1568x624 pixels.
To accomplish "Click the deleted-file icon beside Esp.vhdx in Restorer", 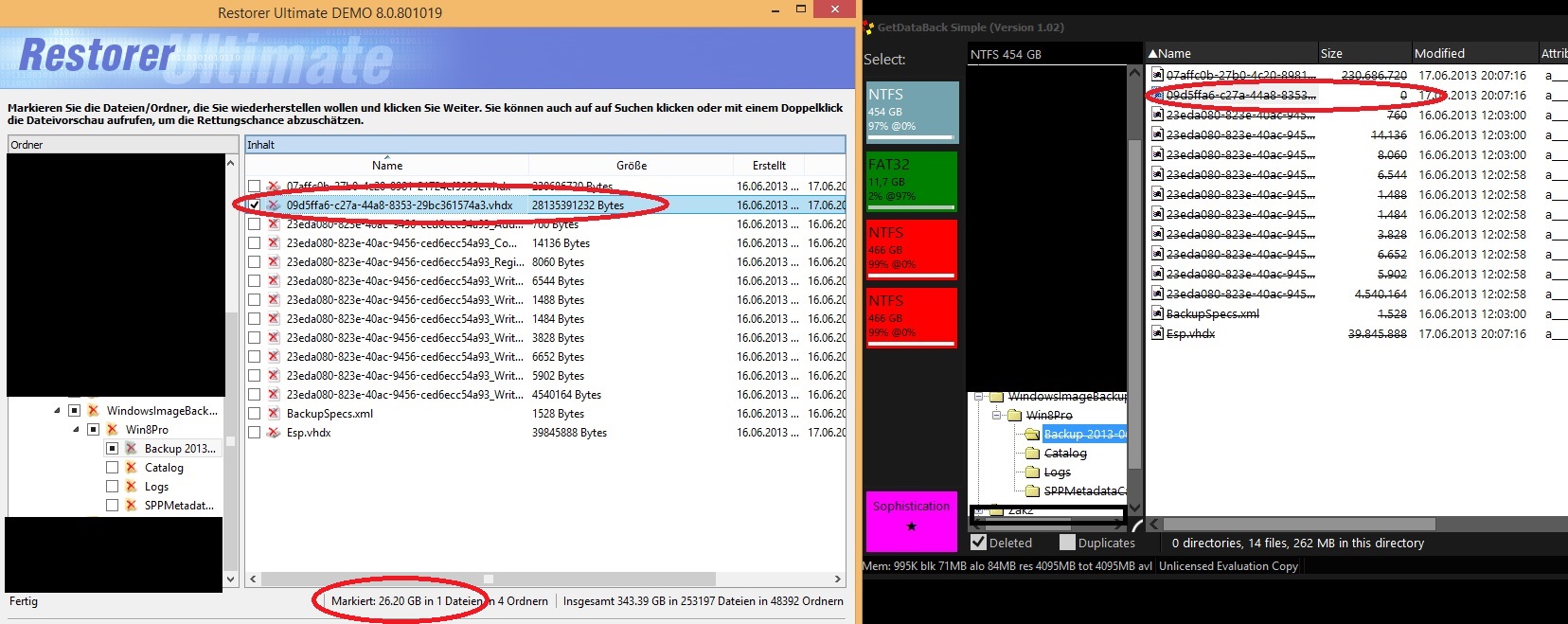I will tap(274, 433).
